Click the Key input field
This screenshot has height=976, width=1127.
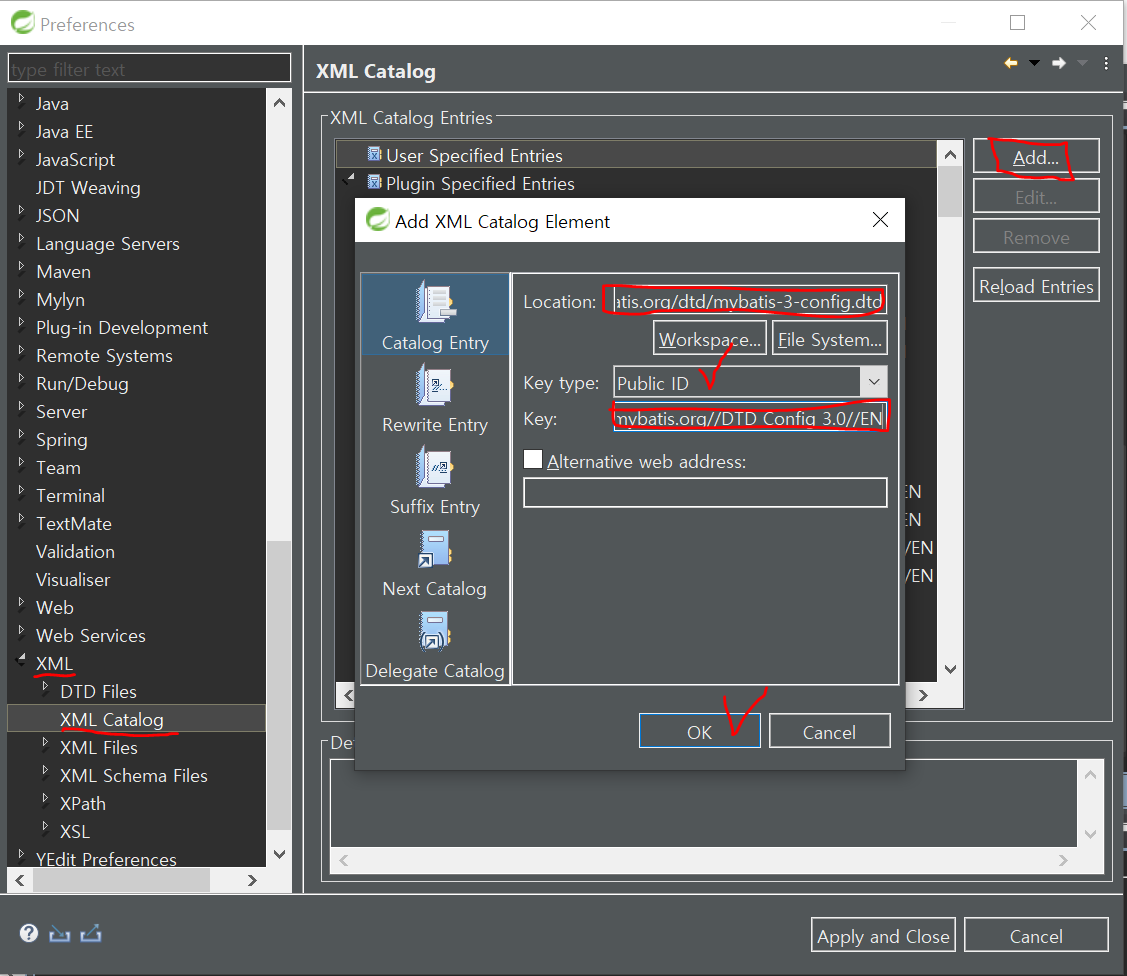click(x=750, y=418)
